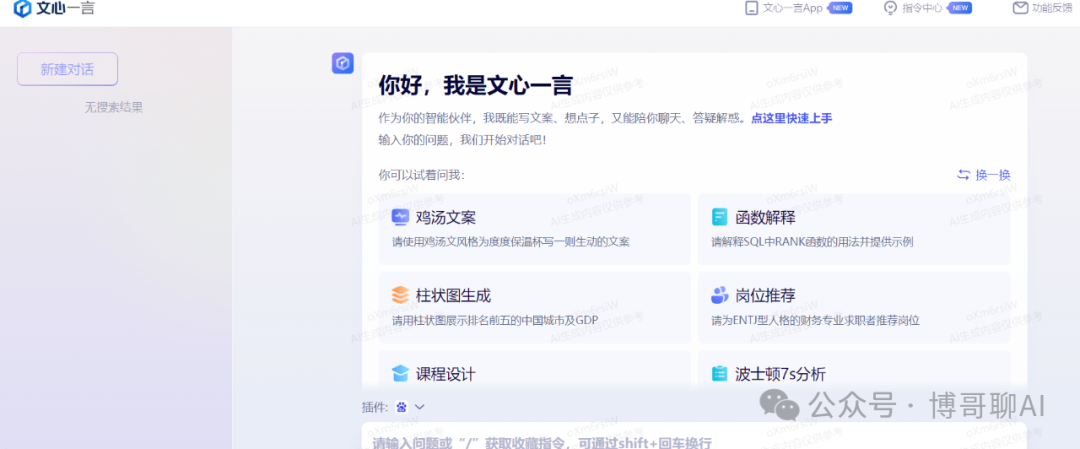This screenshot has height=449, width=1080.
Task: Expand the 插件 plugin dropdown chevron
Action: click(419, 407)
